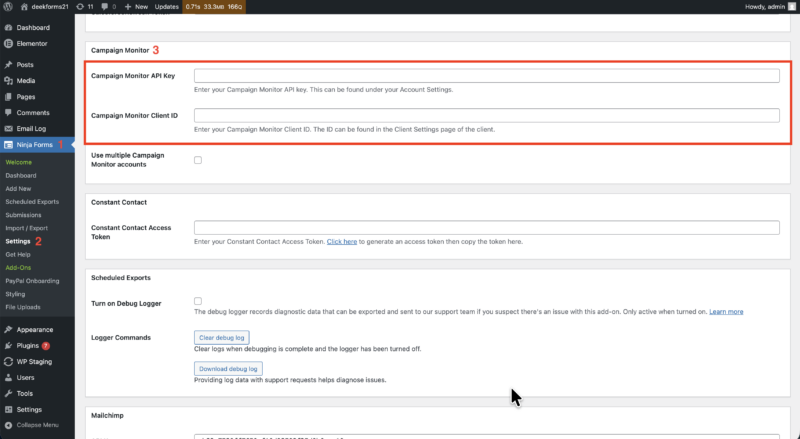This screenshot has height=439, width=800.
Task: Click the Dashboard gauge icon in the sidebar
Action: pyautogui.click(x=8, y=28)
